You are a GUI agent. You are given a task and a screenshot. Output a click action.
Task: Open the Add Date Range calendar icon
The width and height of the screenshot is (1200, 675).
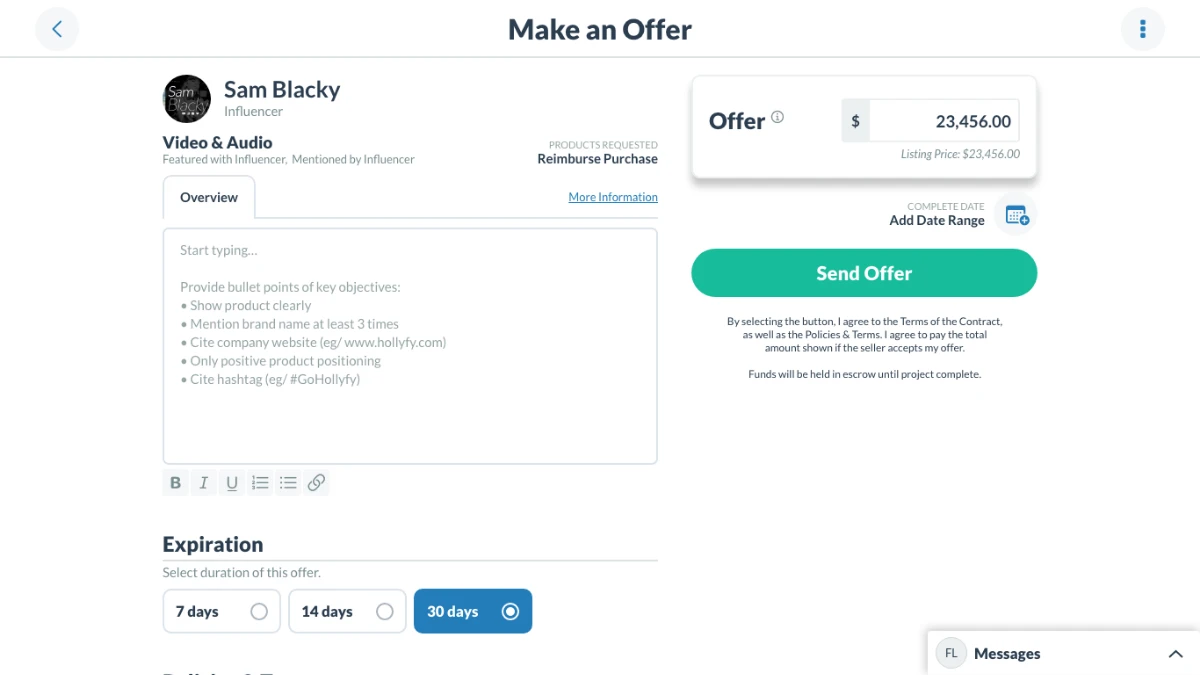click(1016, 214)
